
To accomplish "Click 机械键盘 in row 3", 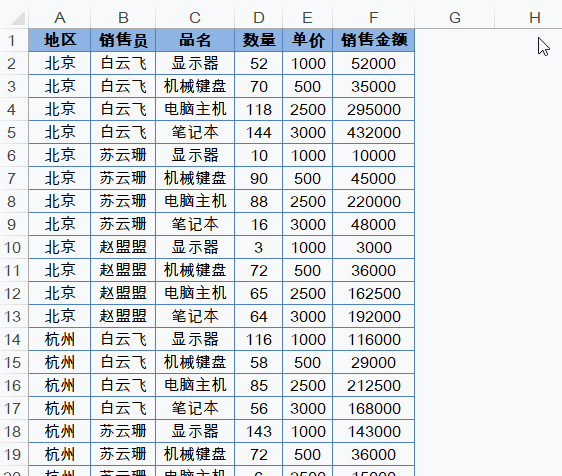I will [195, 86].
